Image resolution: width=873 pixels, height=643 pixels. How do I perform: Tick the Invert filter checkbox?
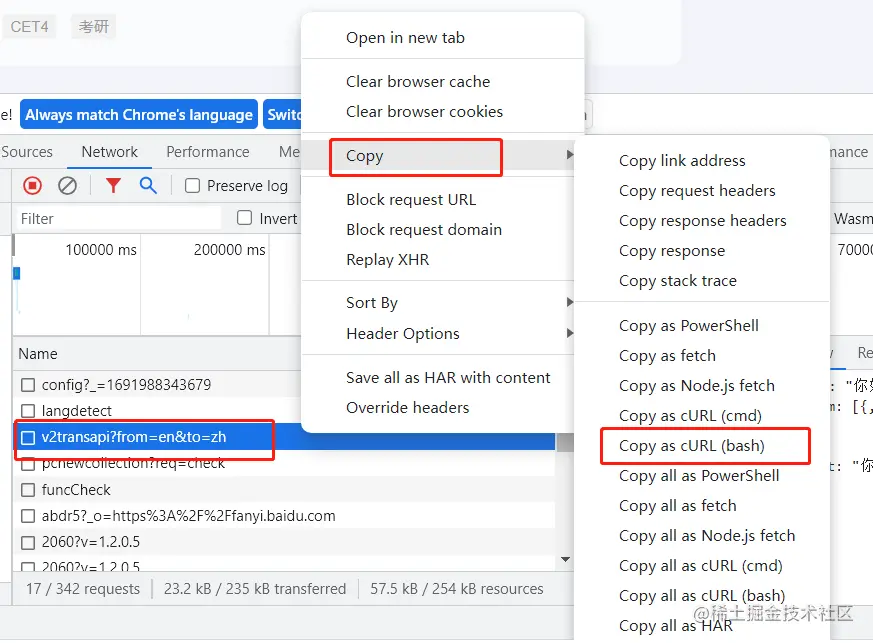[x=244, y=218]
